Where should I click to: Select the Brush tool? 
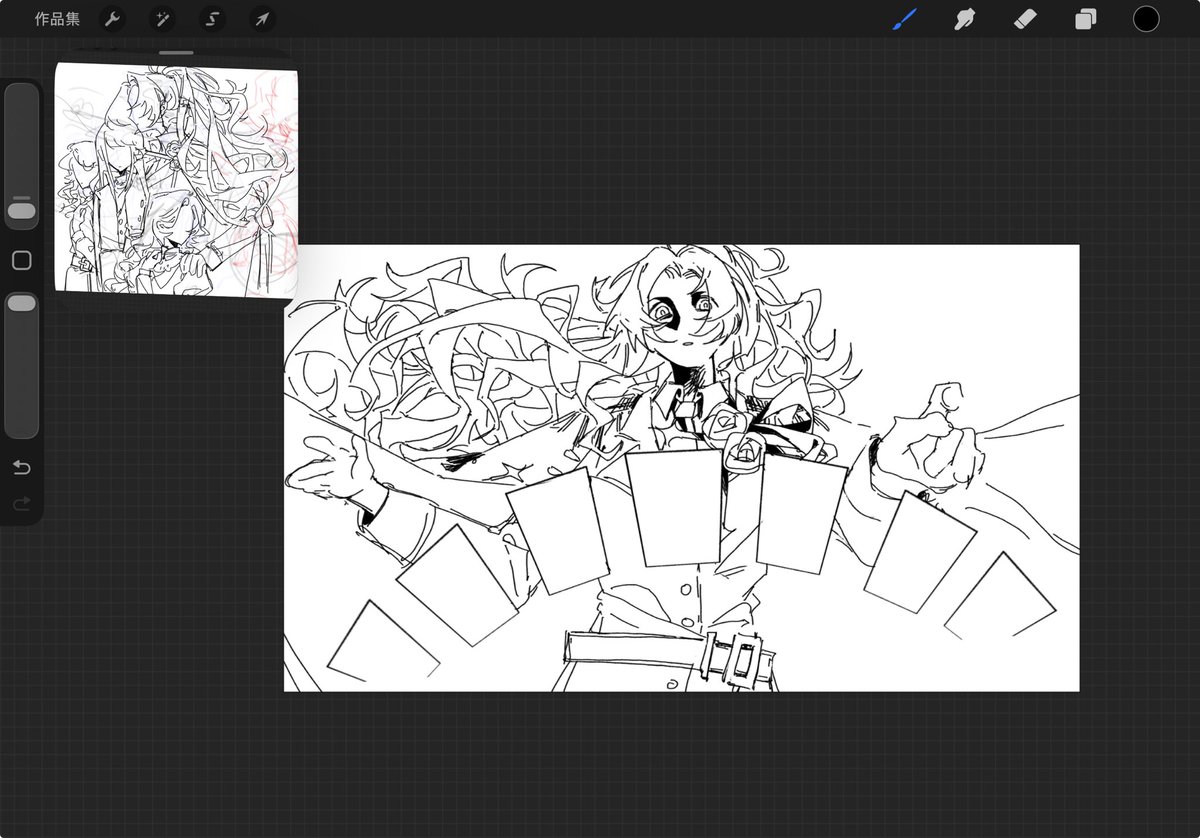905,19
